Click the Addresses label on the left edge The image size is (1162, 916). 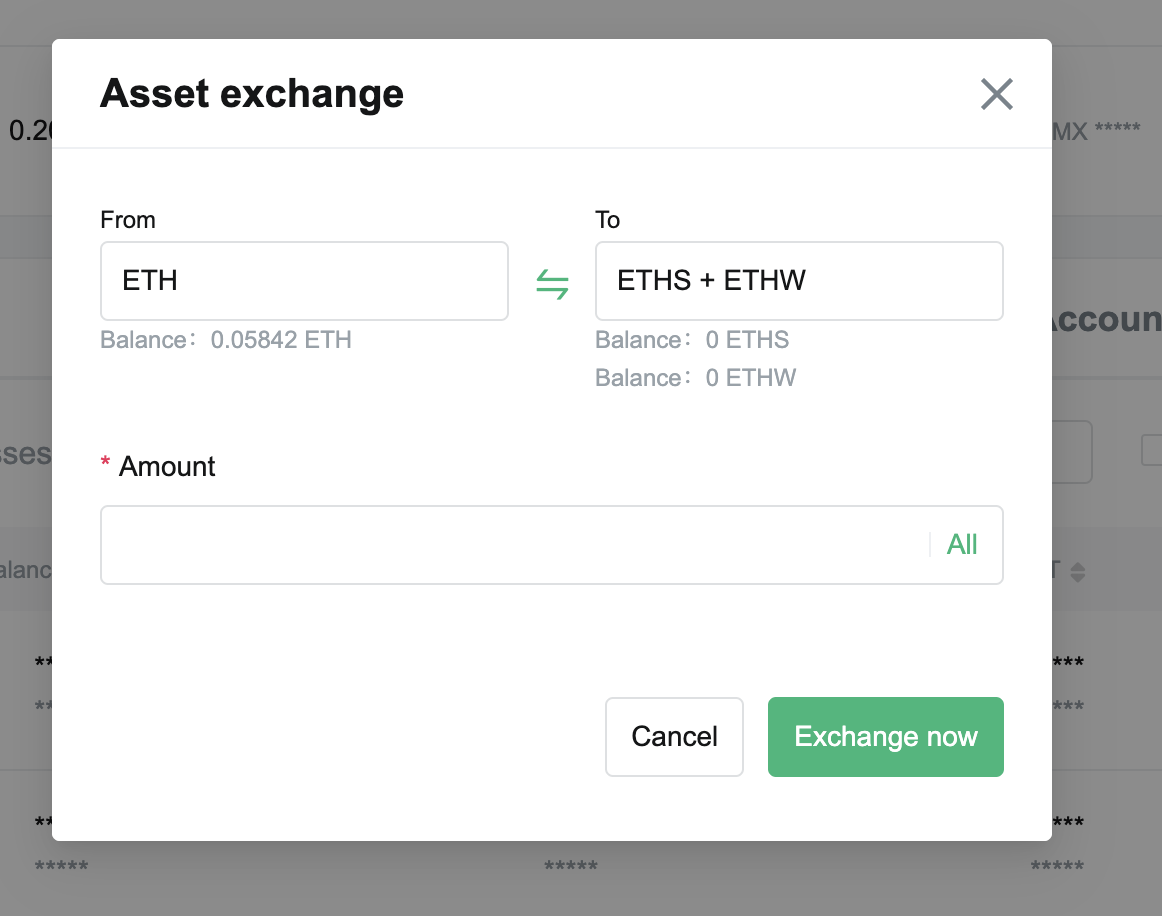27,453
